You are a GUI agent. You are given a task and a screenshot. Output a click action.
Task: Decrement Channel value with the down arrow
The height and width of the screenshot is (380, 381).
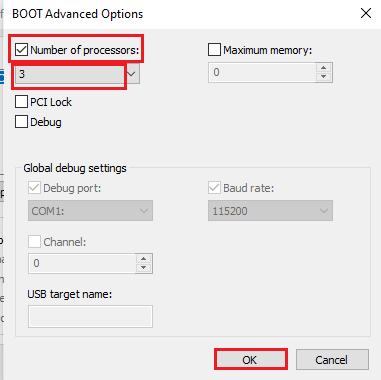(x=144, y=268)
